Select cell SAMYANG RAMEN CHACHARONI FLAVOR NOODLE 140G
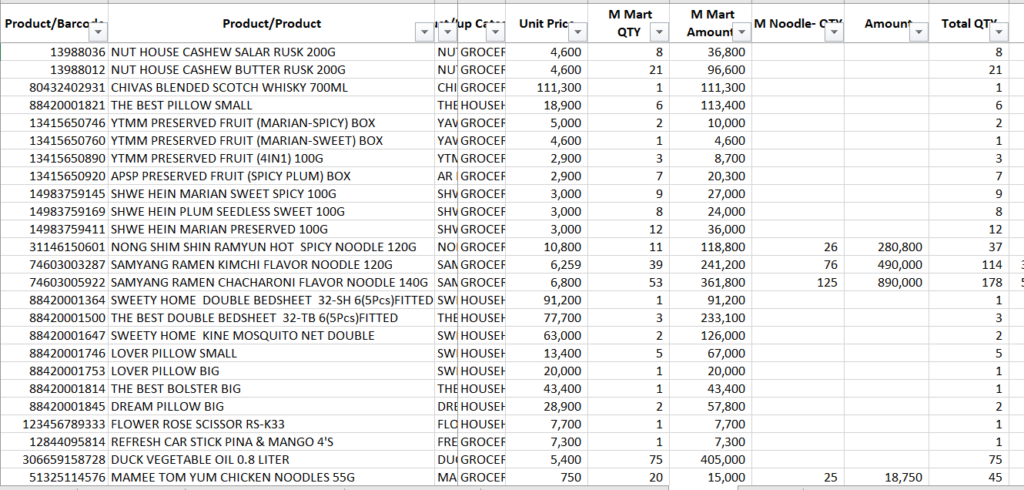 click(272, 282)
